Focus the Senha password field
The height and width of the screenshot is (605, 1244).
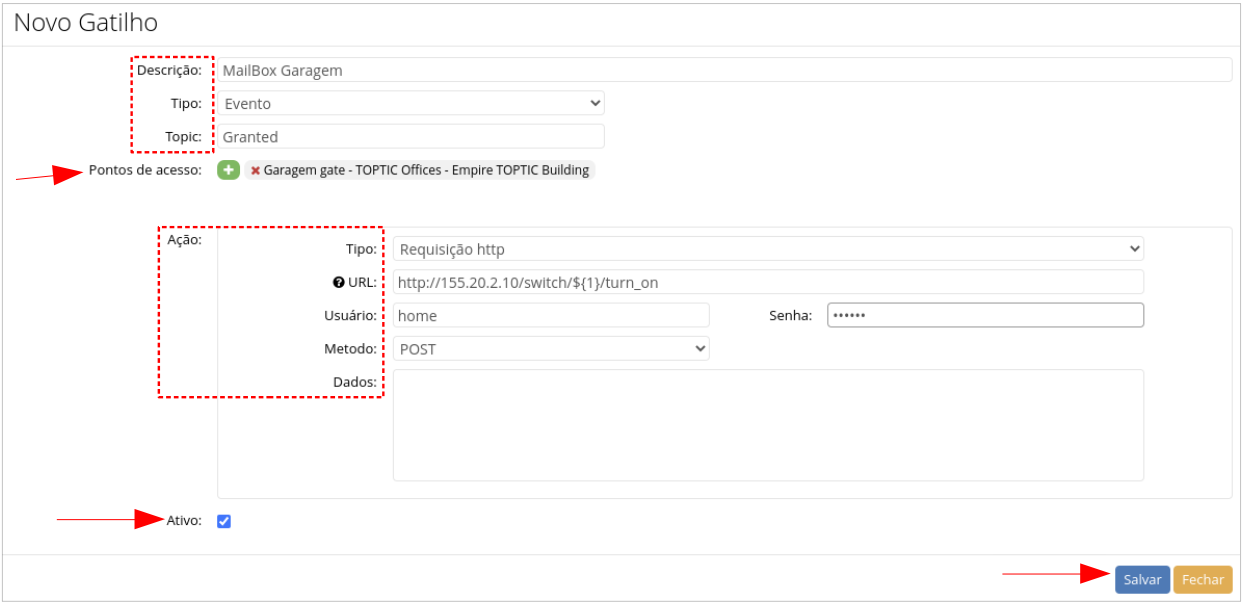click(984, 316)
